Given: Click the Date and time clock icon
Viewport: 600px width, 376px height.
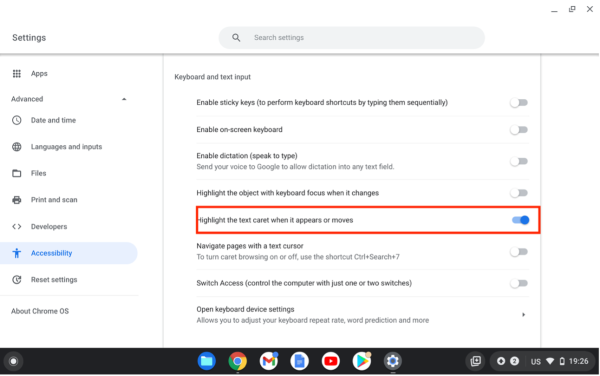Looking at the screenshot, I should tap(16, 120).
